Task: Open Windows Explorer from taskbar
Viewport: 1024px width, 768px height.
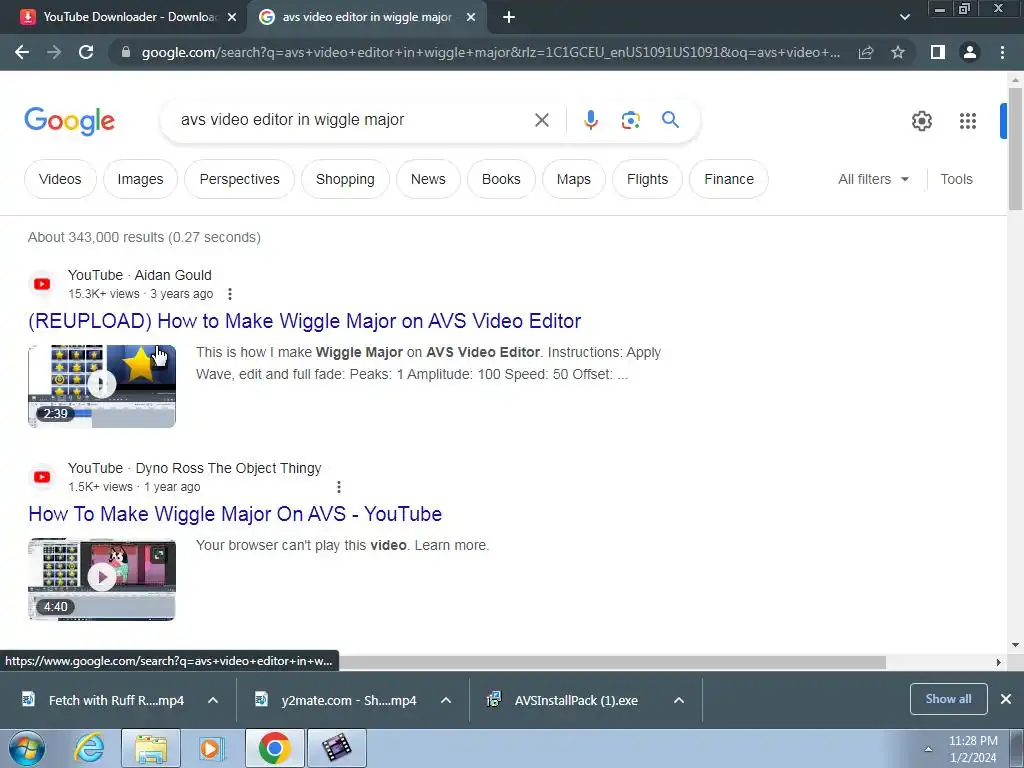Action: pyautogui.click(x=151, y=748)
